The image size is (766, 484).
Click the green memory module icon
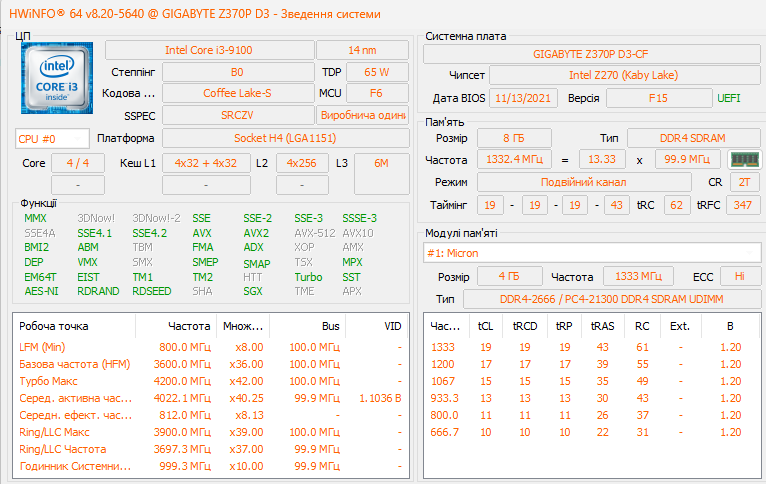(x=744, y=159)
